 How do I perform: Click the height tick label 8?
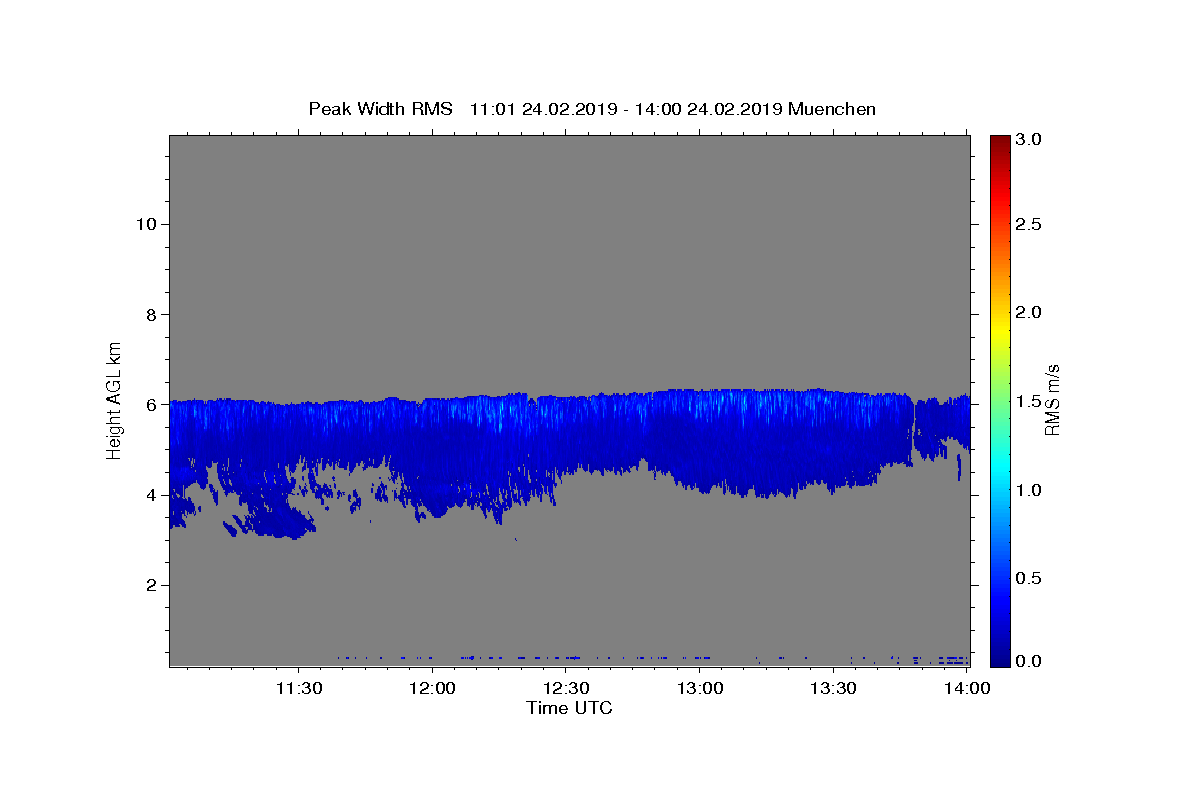tap(150, 314)
